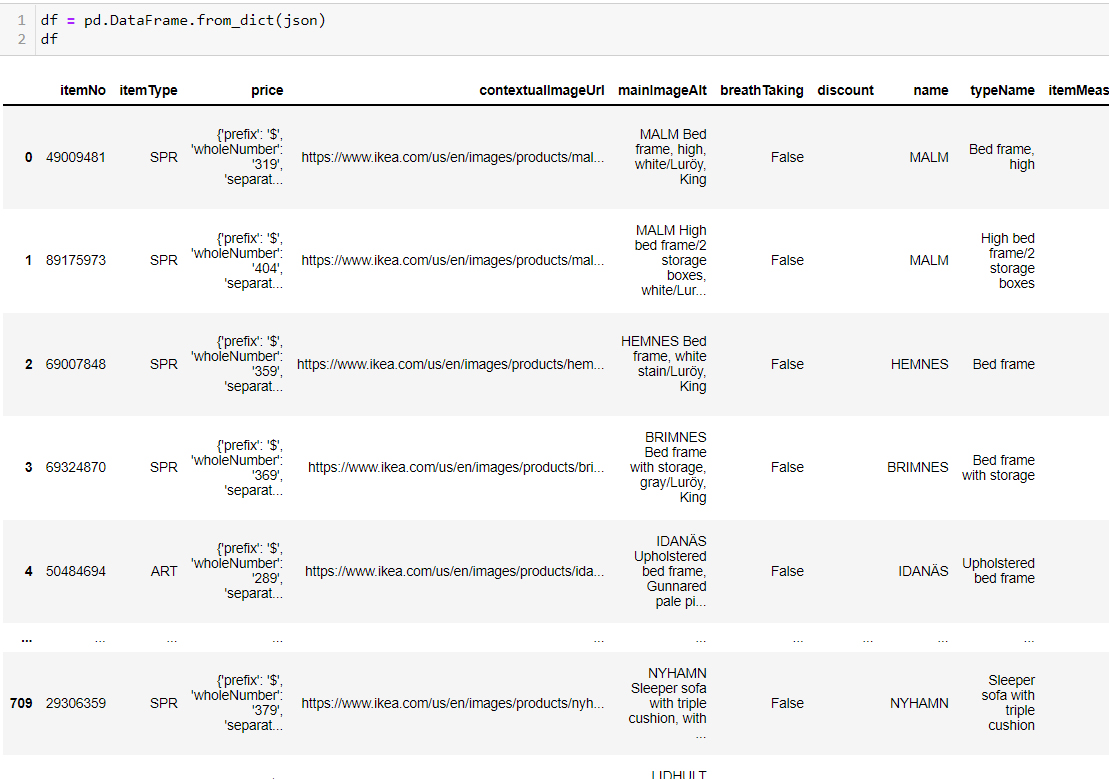Viewport: 1109px width, 779px height.
Task: Click the name column header
Action: coord(930,90)
